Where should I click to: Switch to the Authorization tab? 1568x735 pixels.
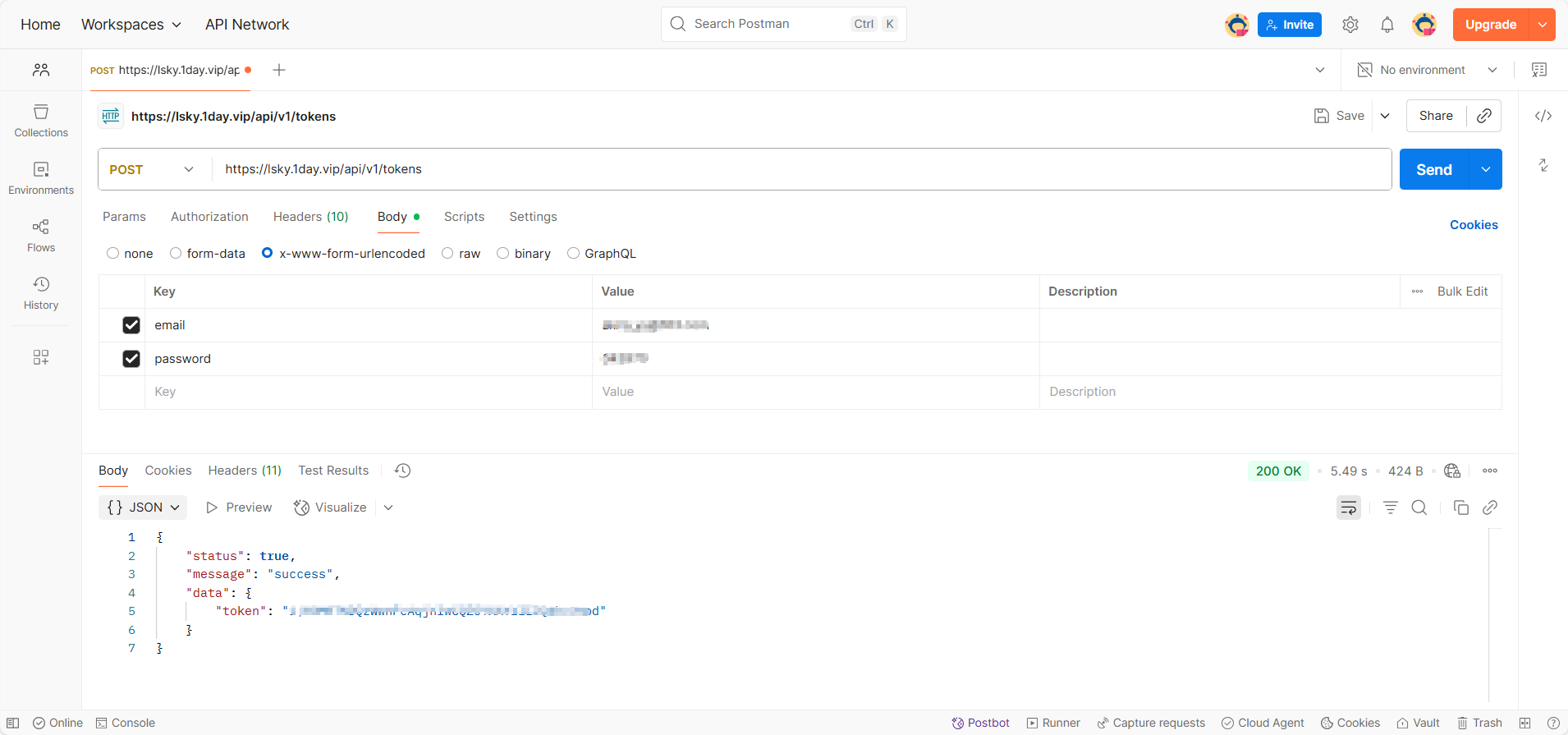(209, 217)
